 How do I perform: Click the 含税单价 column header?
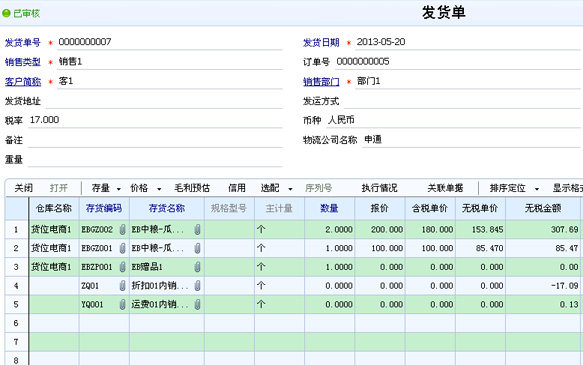click(x=430, y=209)
